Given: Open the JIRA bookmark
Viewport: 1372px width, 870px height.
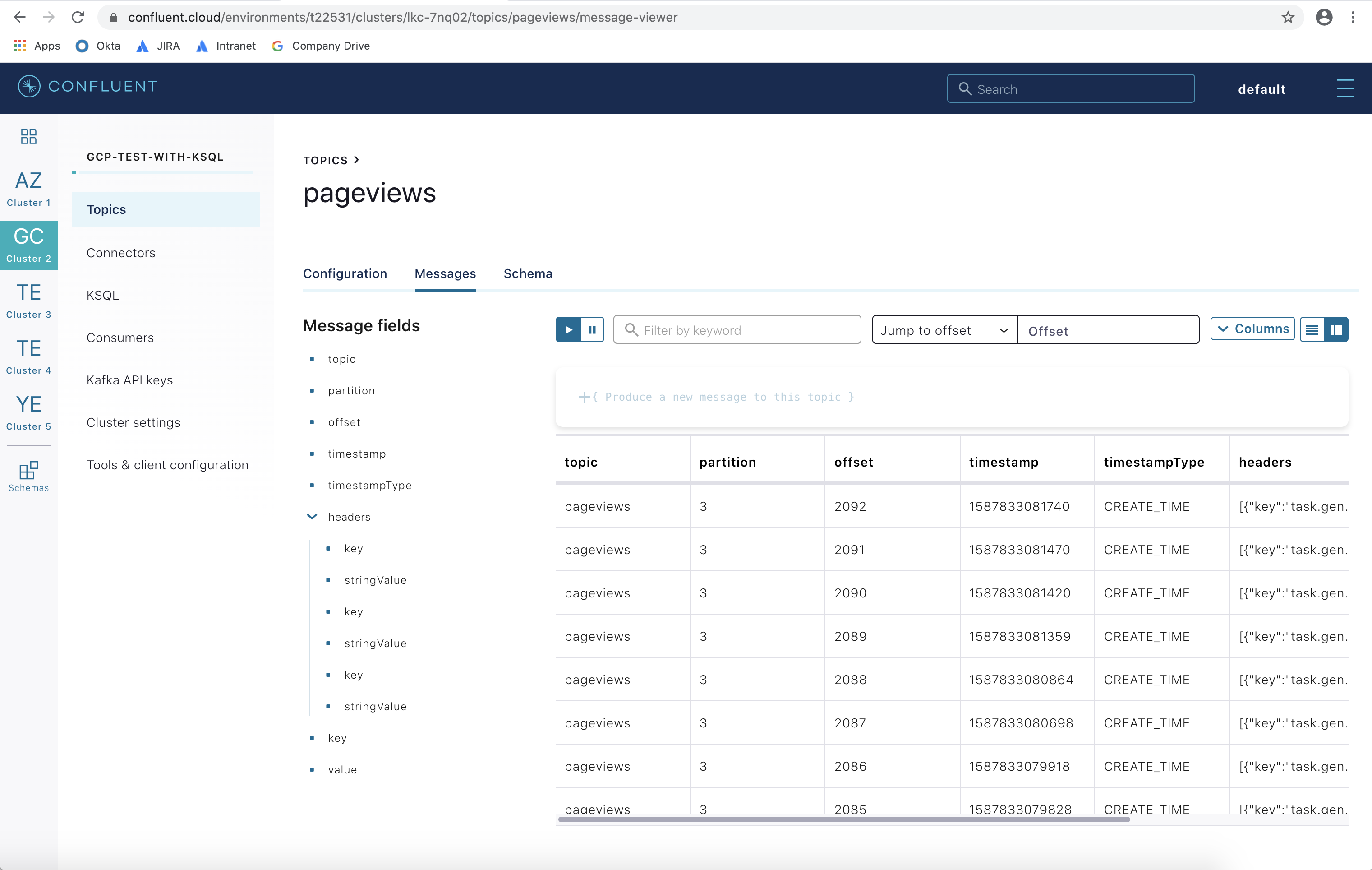Looking at the screenshot, I should (x=158, y=46).
